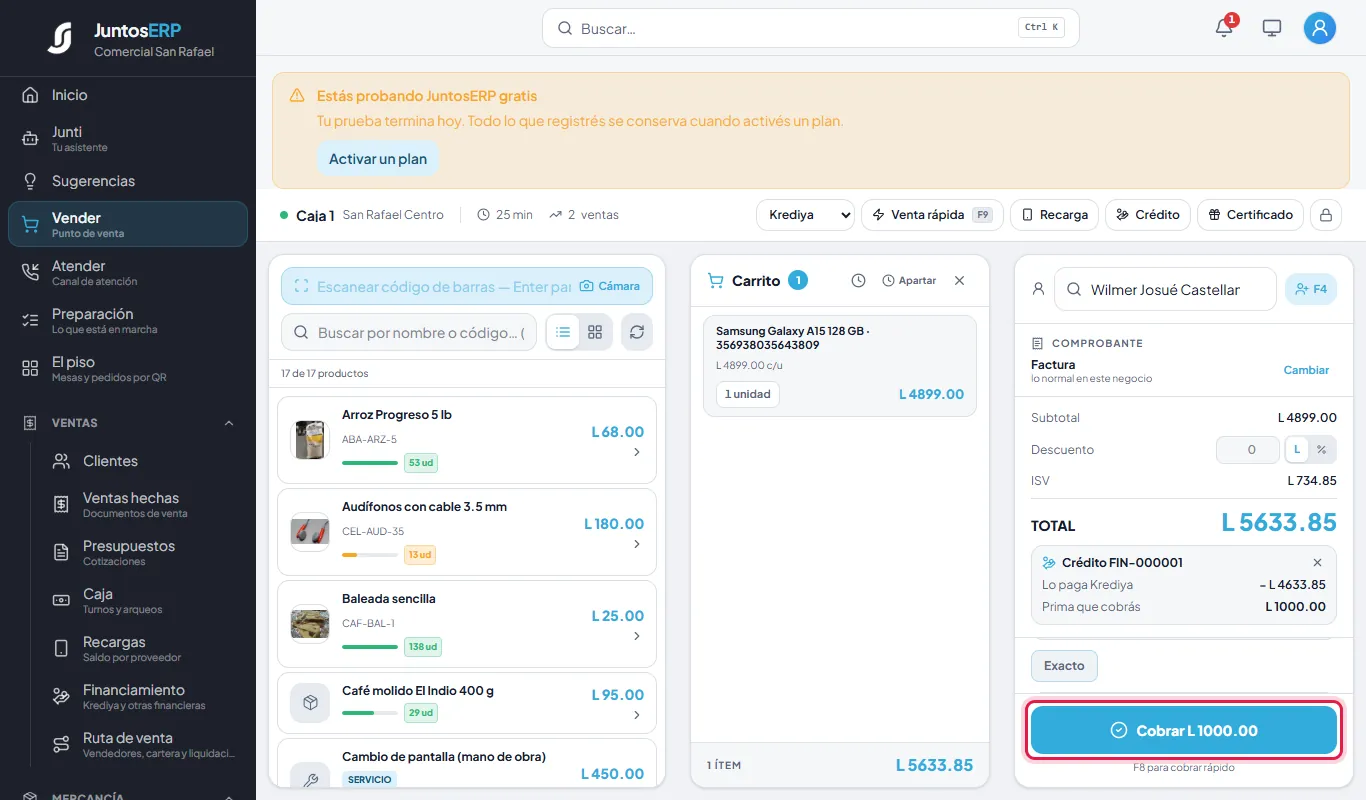1366x800 pixels.
Task: Click the JuntosERP logo
Action: 60,38
